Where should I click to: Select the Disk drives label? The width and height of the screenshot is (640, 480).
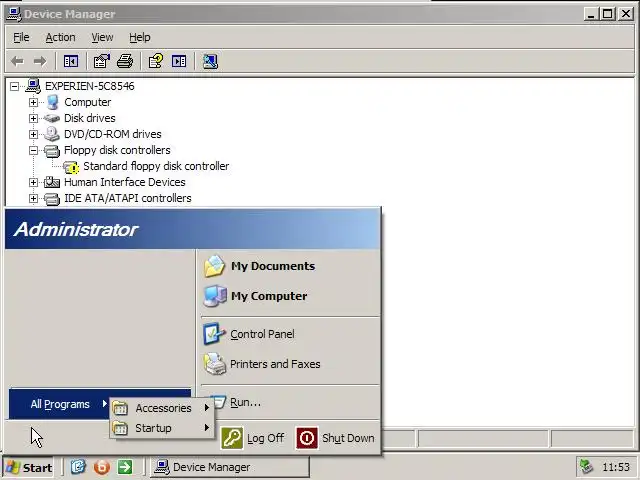point(90,118)
